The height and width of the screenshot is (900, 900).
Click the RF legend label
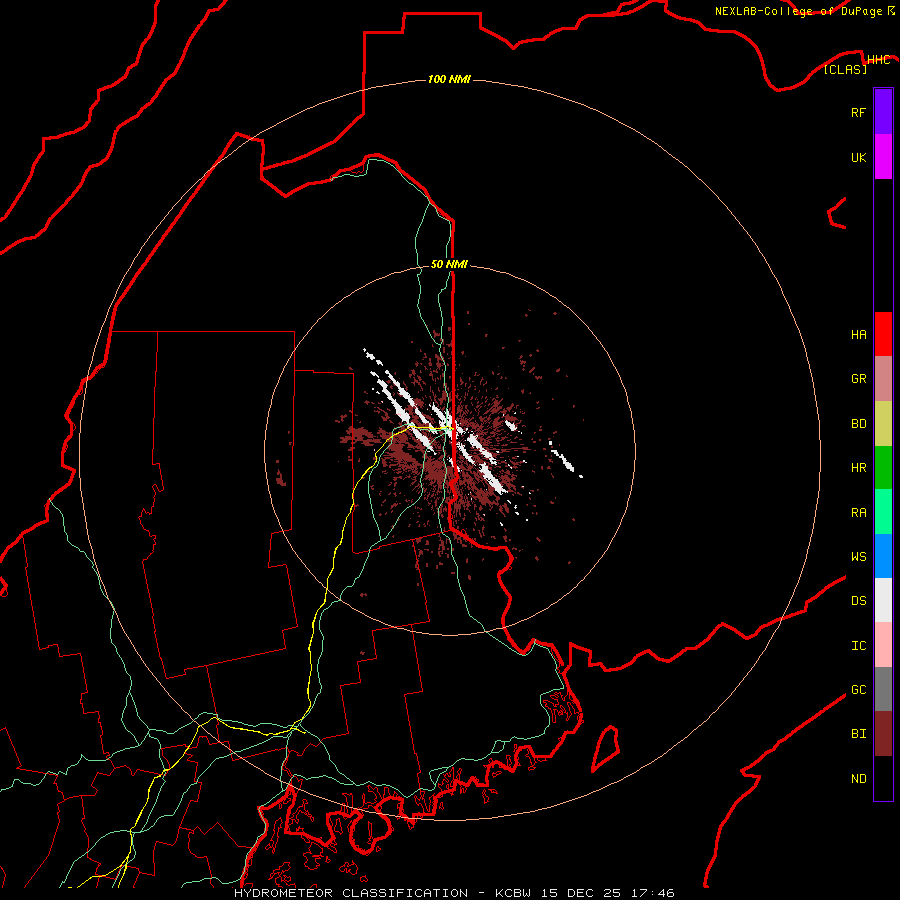coord(858,112)
